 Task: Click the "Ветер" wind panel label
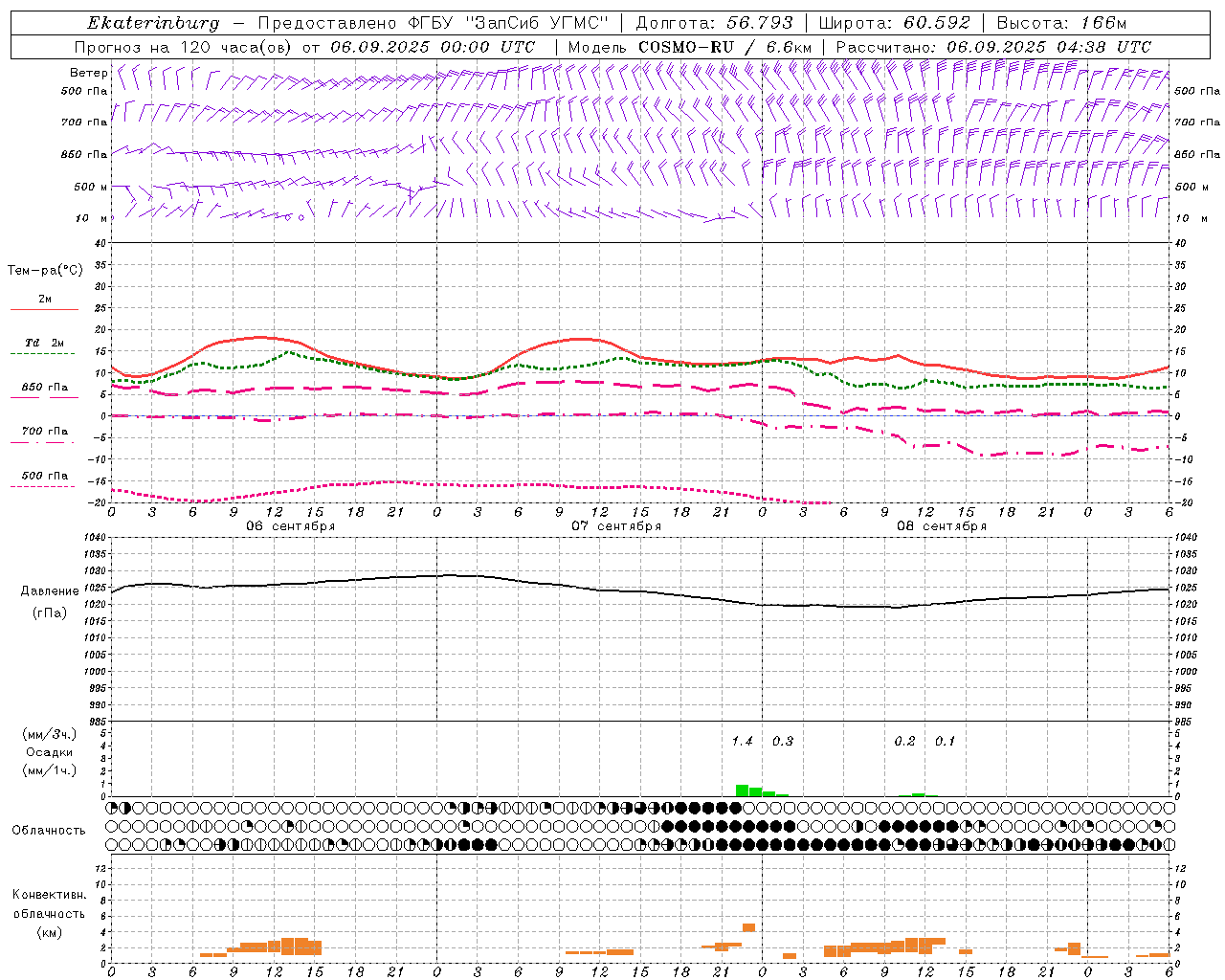(89, 73)
